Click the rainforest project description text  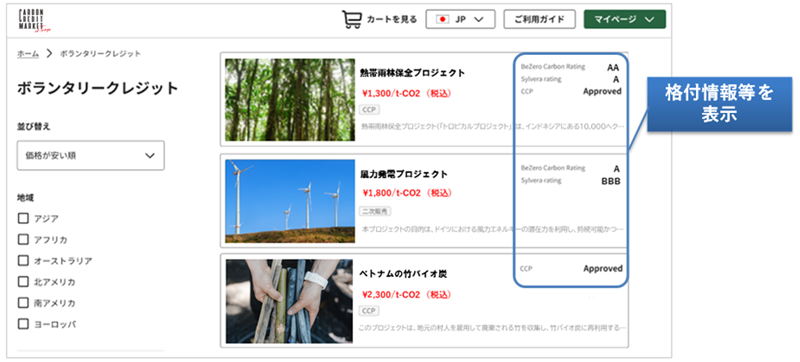coord(493,126)
